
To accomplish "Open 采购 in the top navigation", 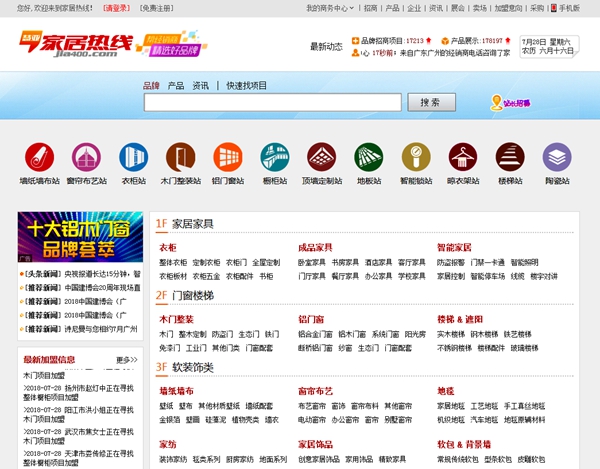I will [x=537, y=8].
